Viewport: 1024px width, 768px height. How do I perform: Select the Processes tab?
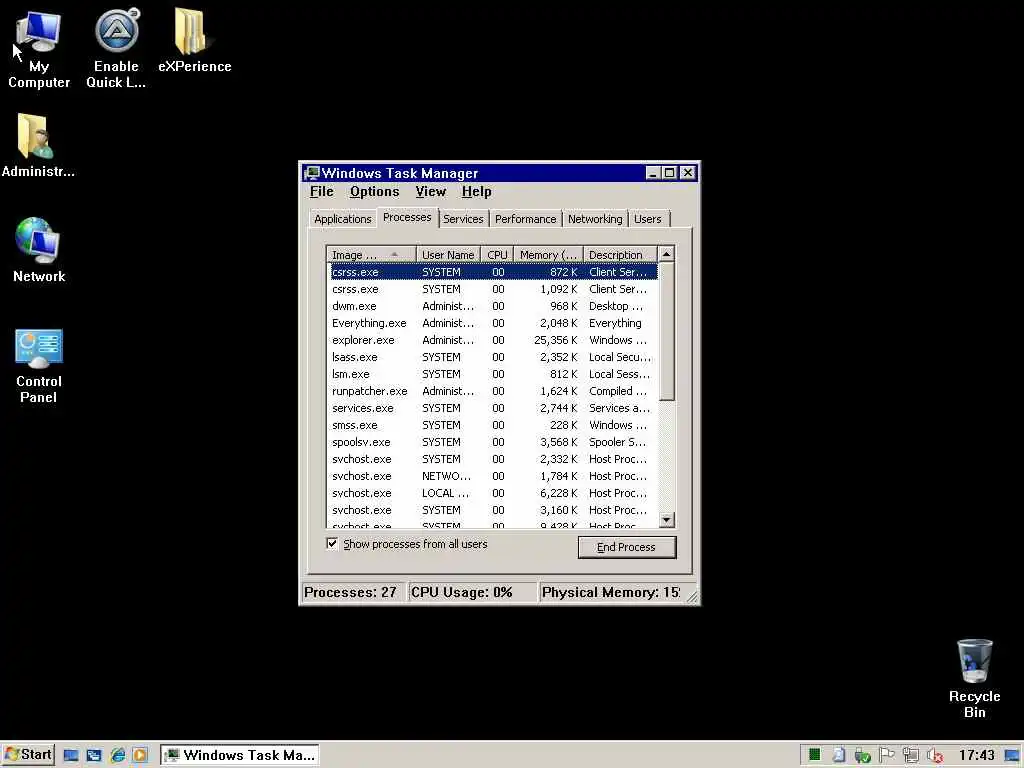407,217
